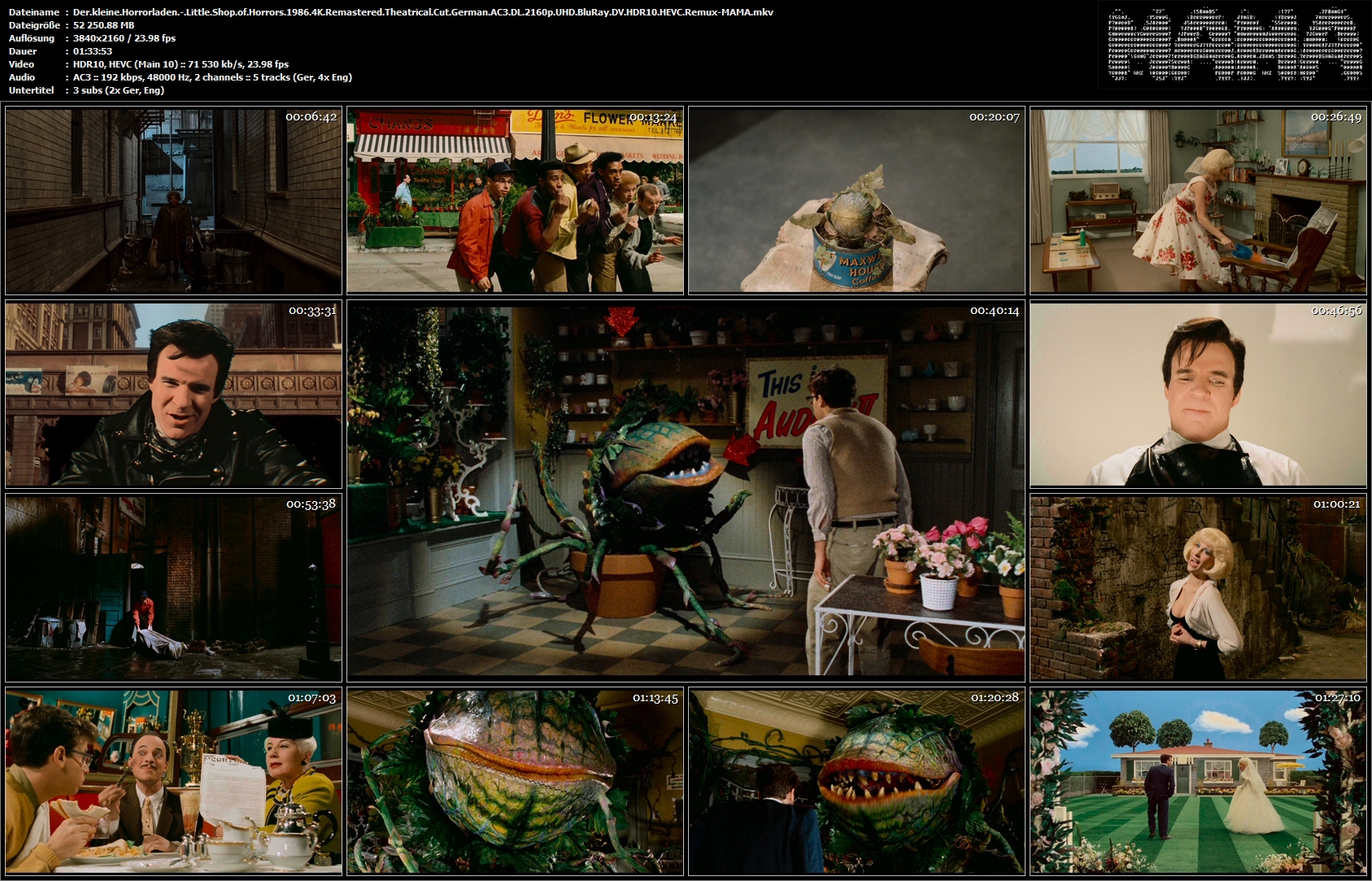Click the Dateiname label

(x=33, y=12)
